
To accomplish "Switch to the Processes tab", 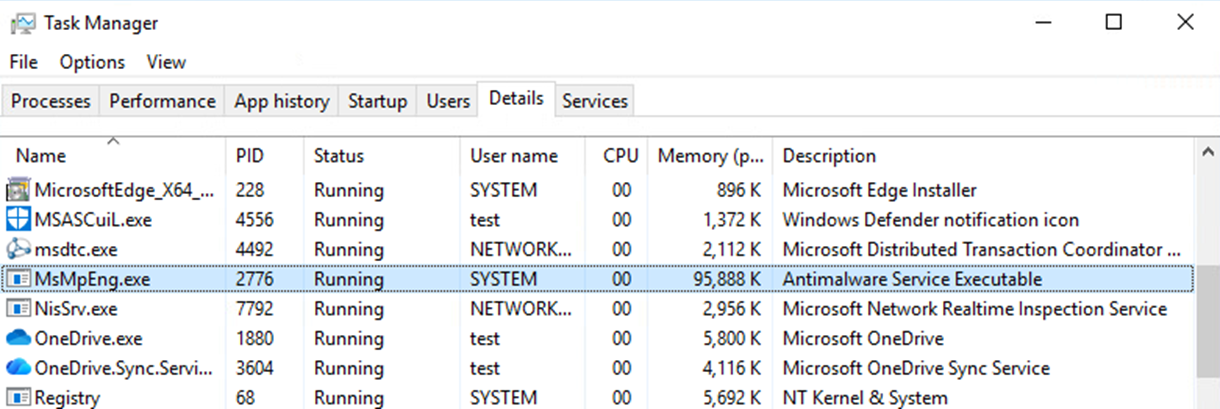I will point(51,101).
